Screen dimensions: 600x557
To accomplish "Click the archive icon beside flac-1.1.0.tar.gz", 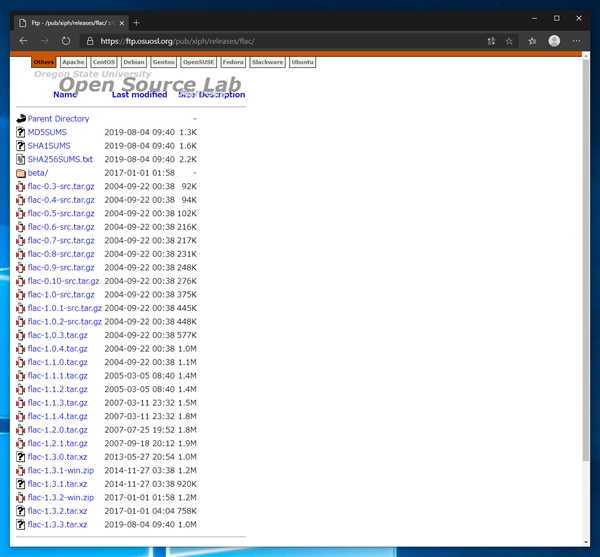I will coord(21,362).
